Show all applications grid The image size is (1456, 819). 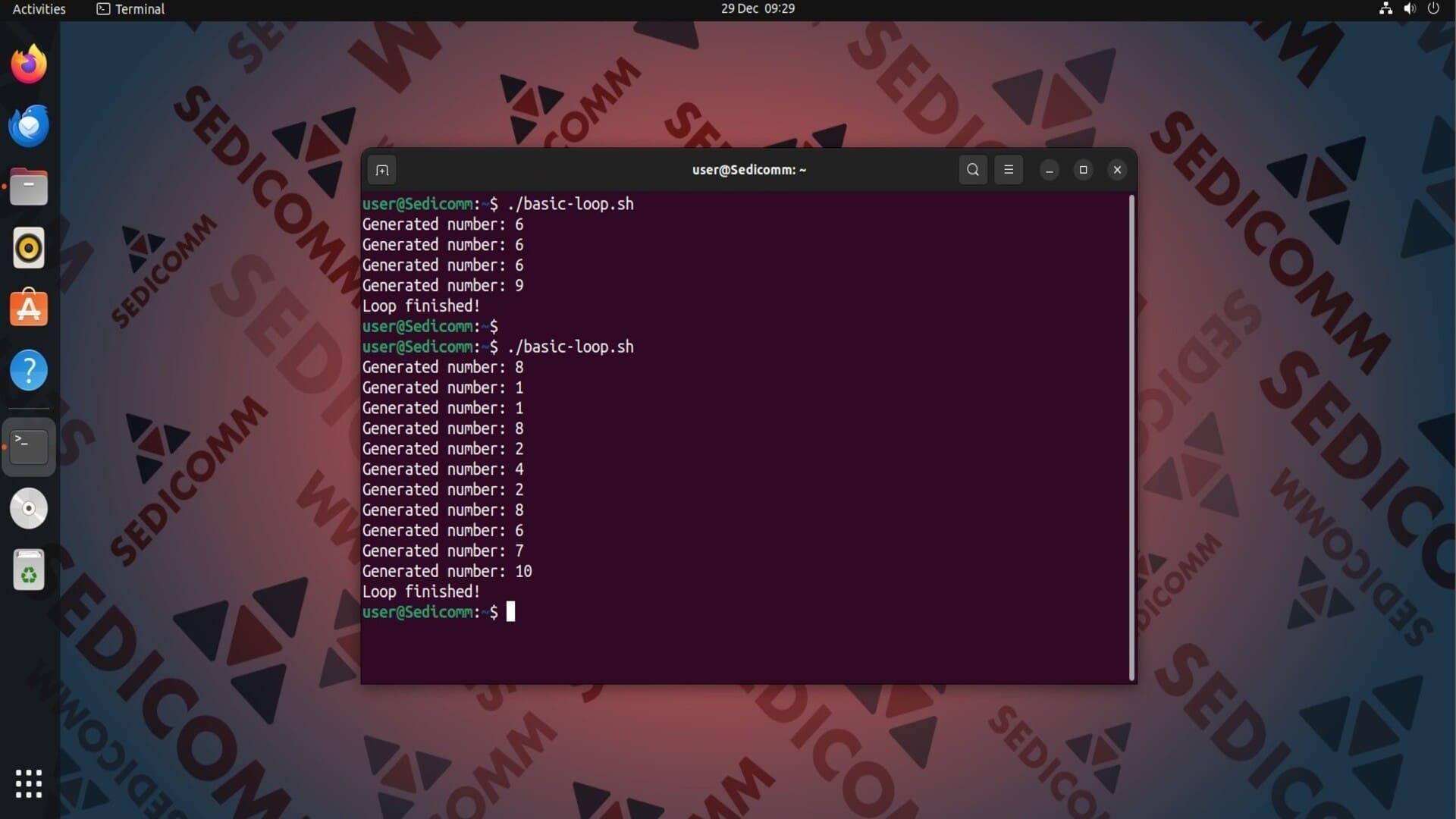coord(29,783)
